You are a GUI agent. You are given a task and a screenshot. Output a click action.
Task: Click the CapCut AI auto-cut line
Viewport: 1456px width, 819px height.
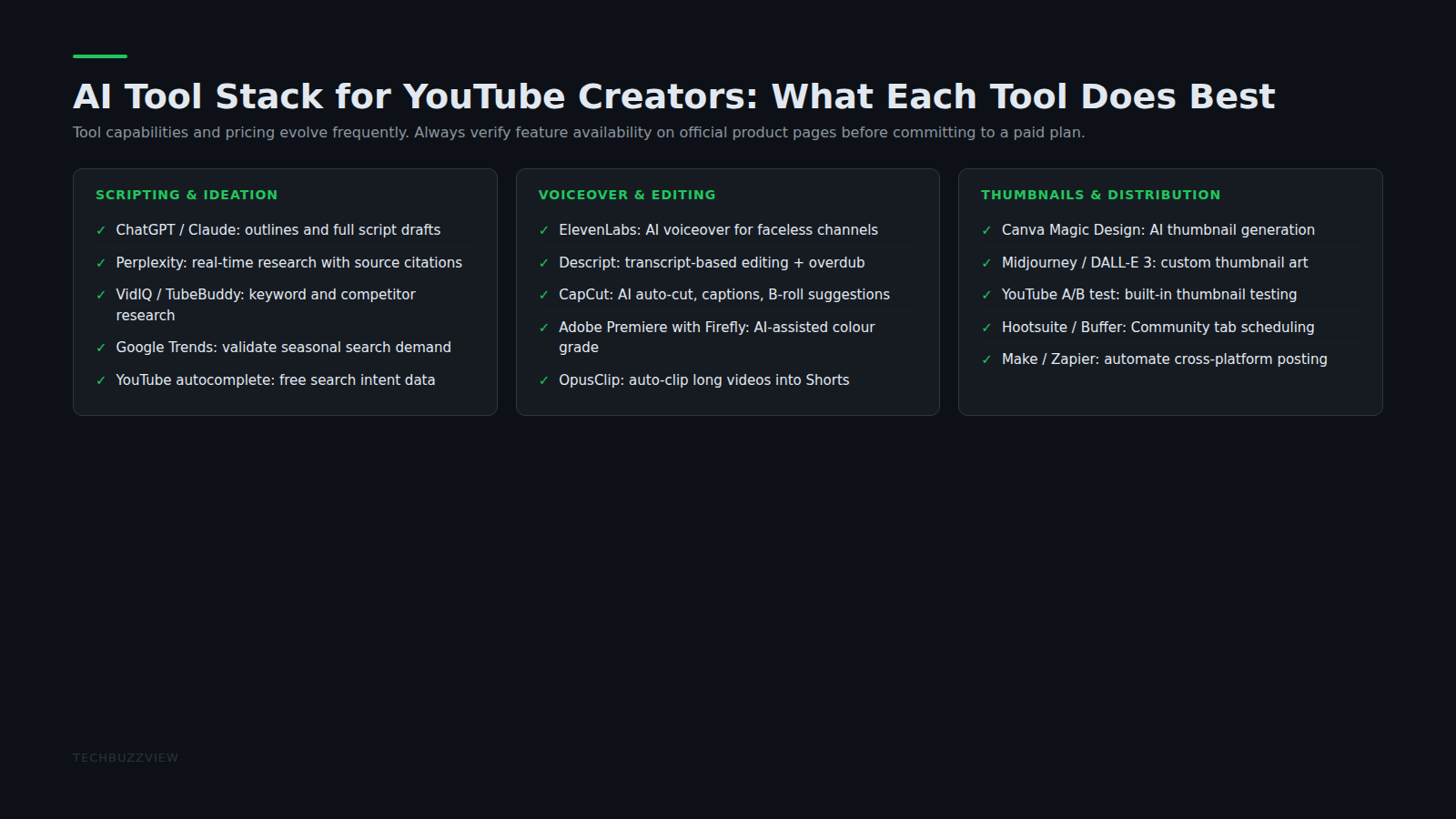724,295
